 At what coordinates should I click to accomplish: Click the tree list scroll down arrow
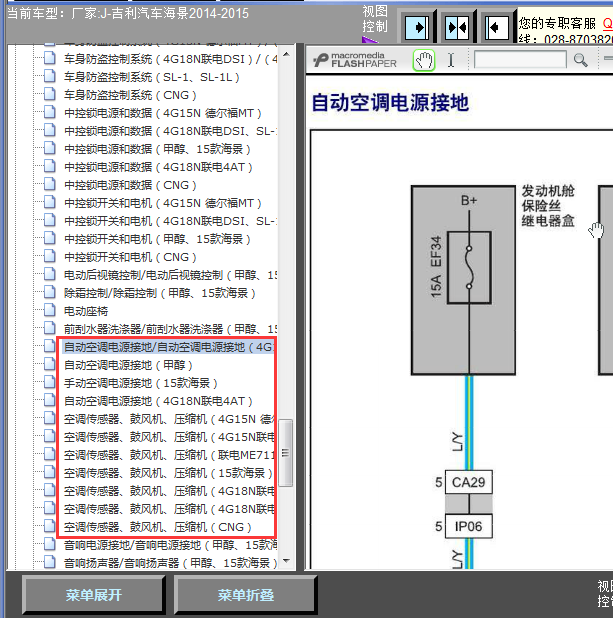[x=287, y=560]
